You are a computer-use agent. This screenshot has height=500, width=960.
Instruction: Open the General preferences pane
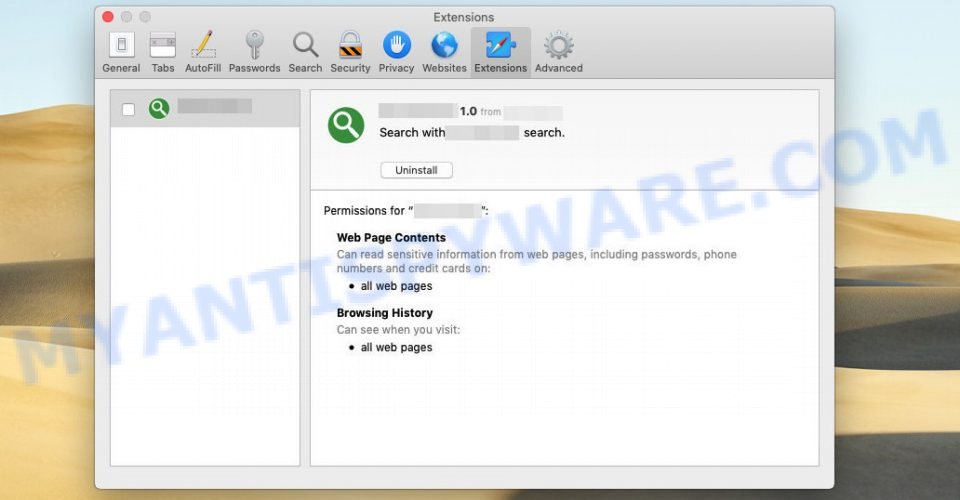coord(121,52)
